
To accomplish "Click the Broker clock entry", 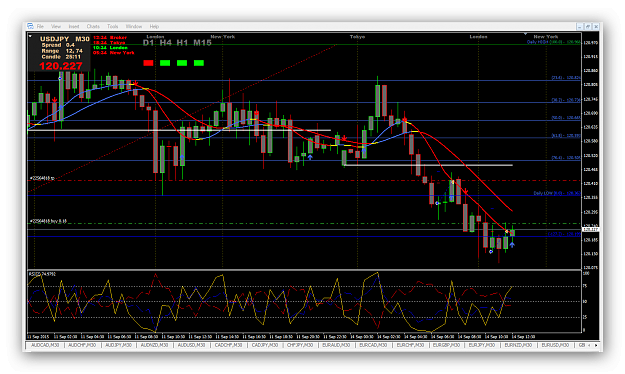I will (x=110, y=38).
